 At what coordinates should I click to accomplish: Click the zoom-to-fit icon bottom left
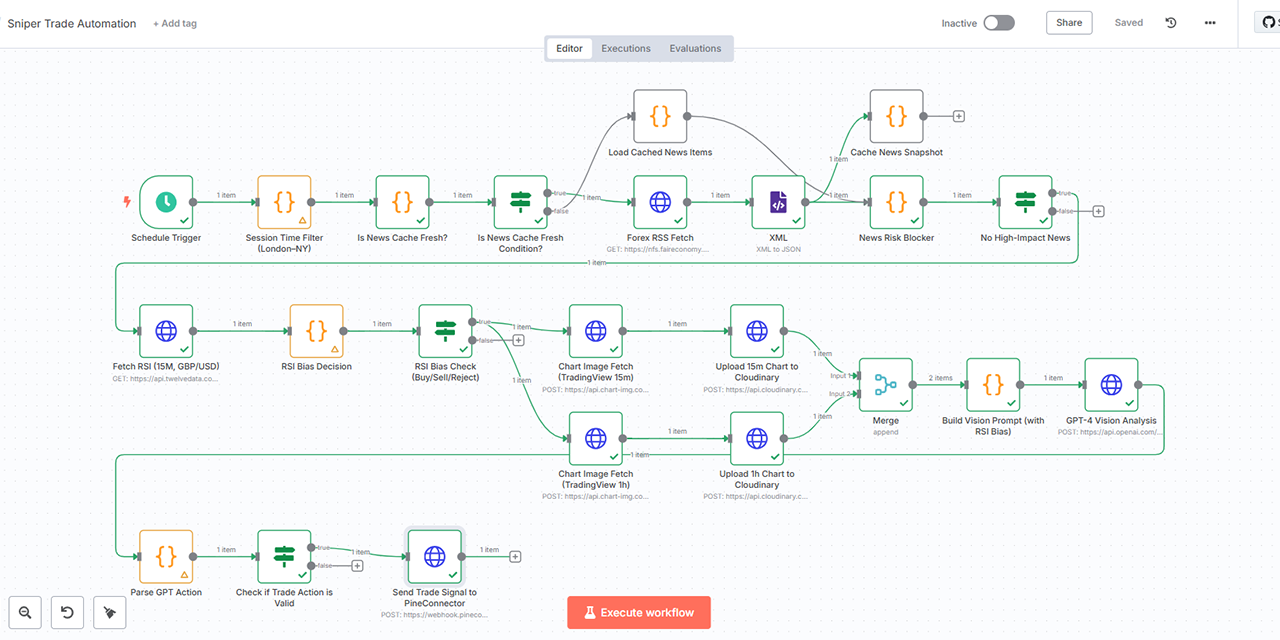(x=24, y=612)
